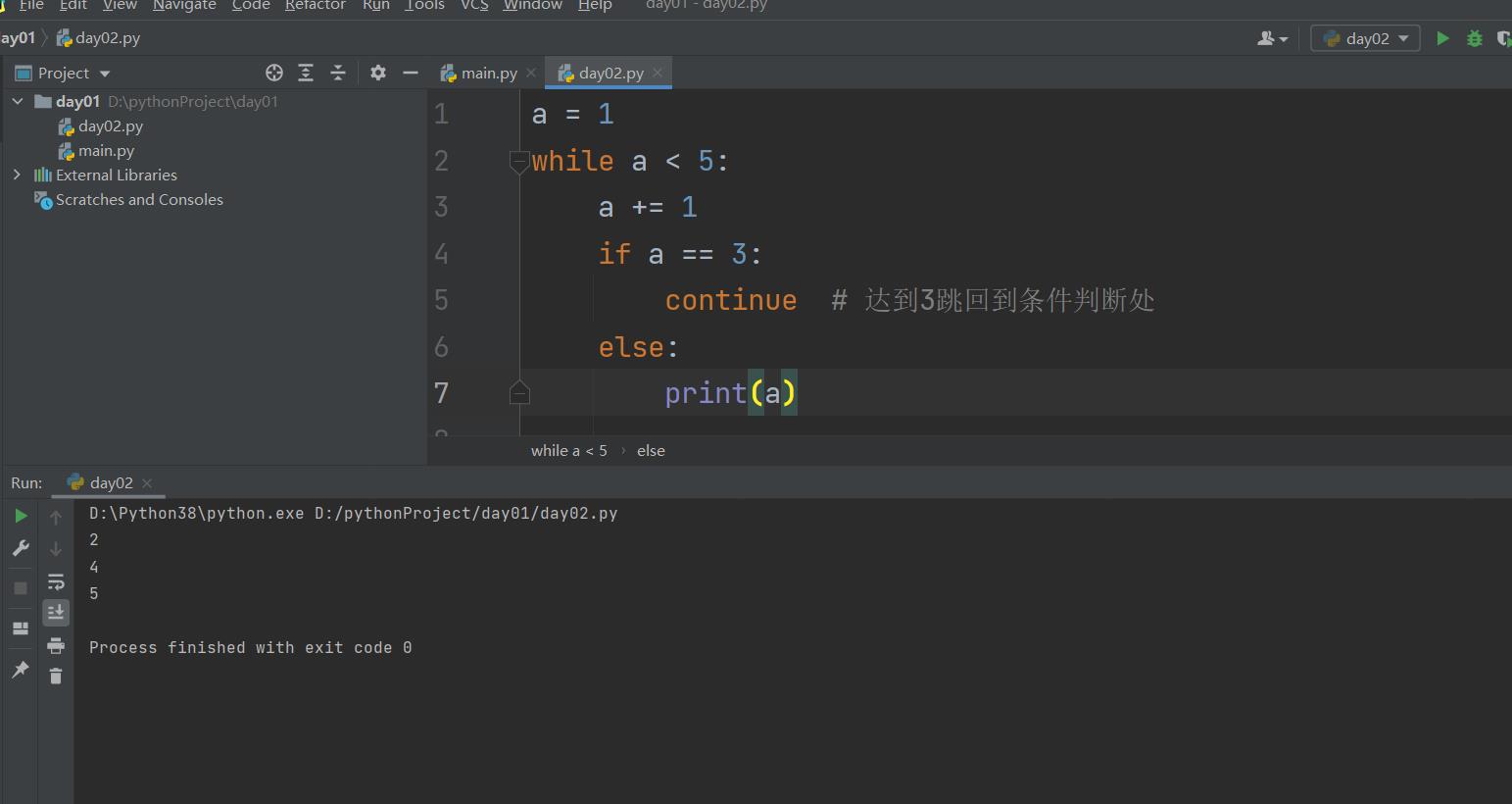Viewport: 1512px width, 804px height.
Task: Click the Select Opened File target icon
Action: 274,73
